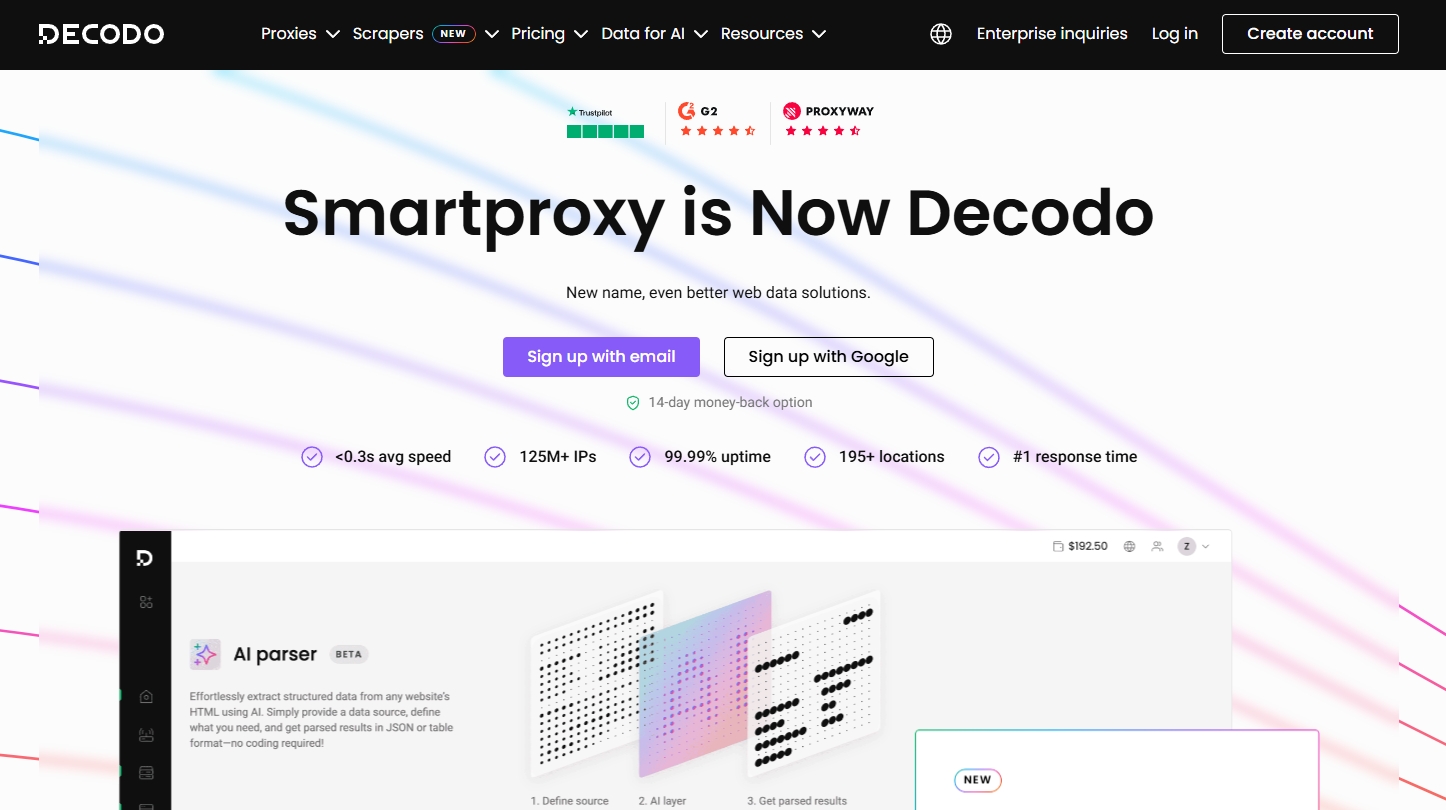The image size is (1446, 810).
Task: Click '3. Get parsed results' label
Action: point(797,801)
